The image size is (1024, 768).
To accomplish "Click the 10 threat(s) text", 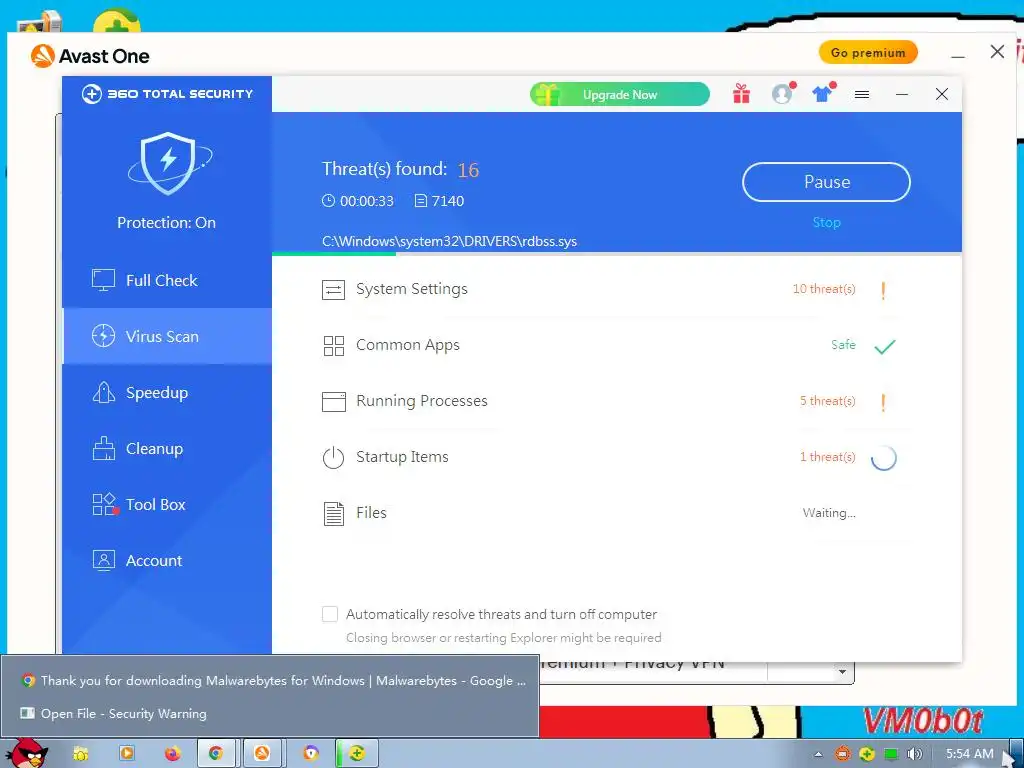I will pos(824,289).
